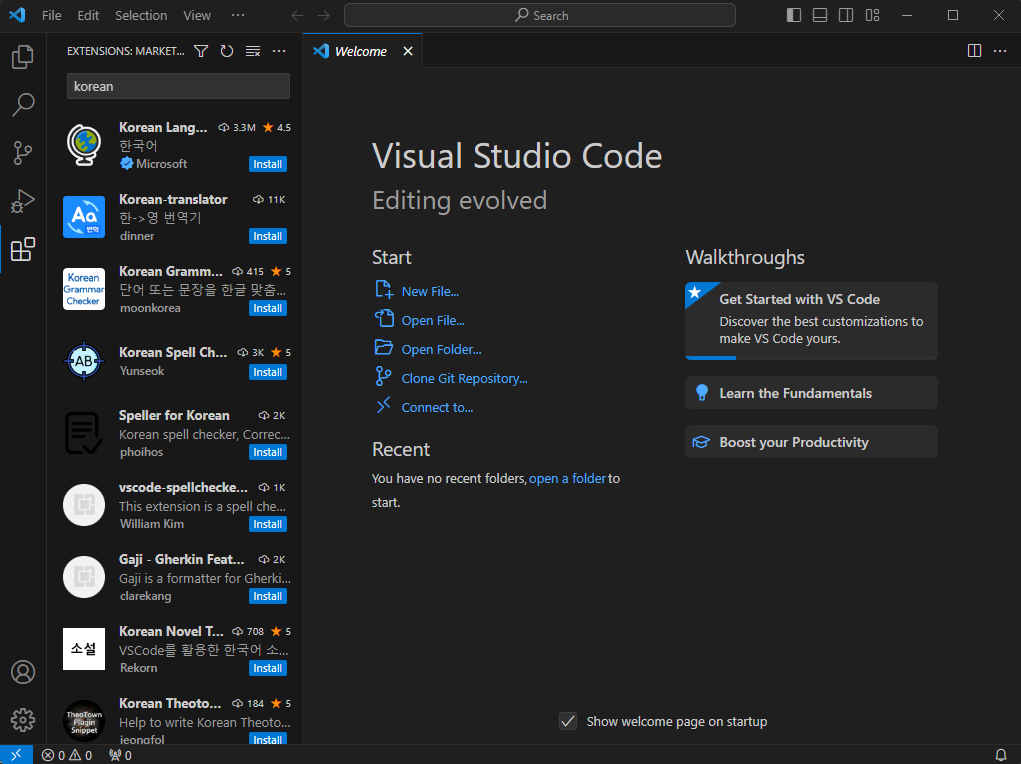Open customize layout icon
The height and width of the screenshot is (764, 1021).
pyautogui.click(x=873, y=15)
